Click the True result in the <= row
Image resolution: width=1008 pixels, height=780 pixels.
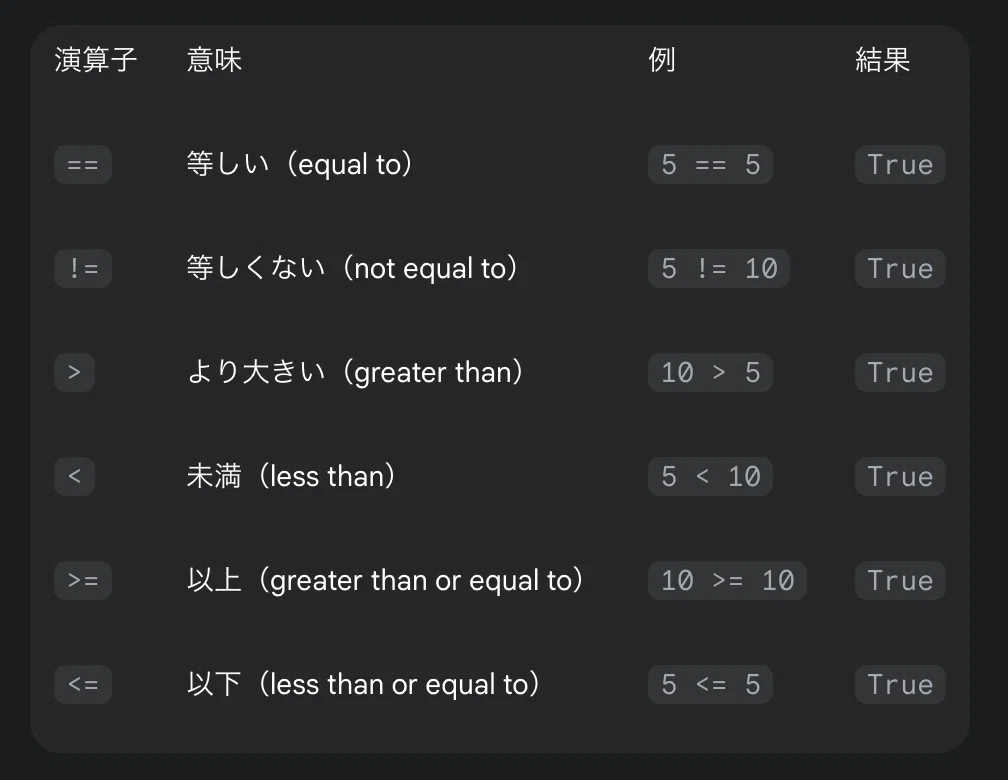[x=900, y=684]
